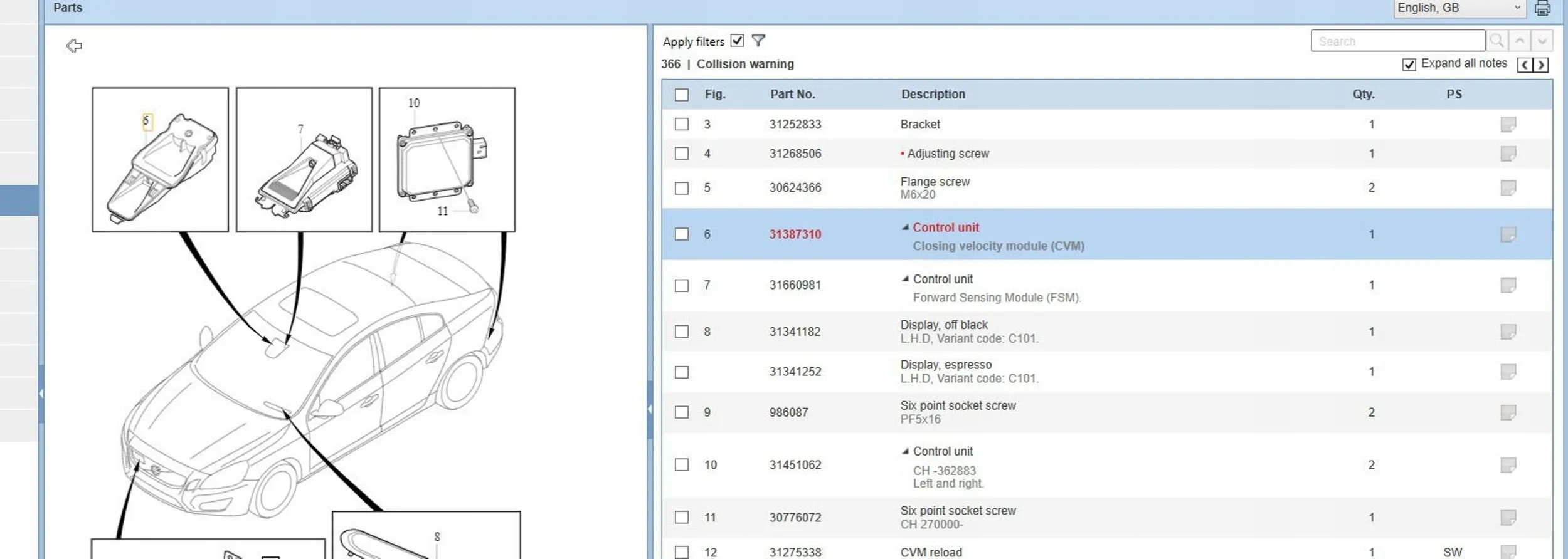Open note icon for Display, espresso
This screenshot has height=559, width=1568.
pyautogui.click(x=1508, y=372)
